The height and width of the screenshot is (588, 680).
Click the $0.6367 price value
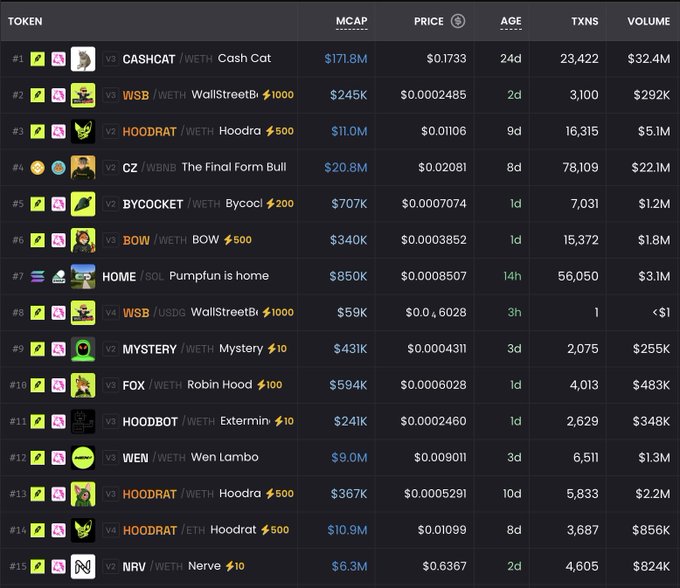tap(445, 566)
